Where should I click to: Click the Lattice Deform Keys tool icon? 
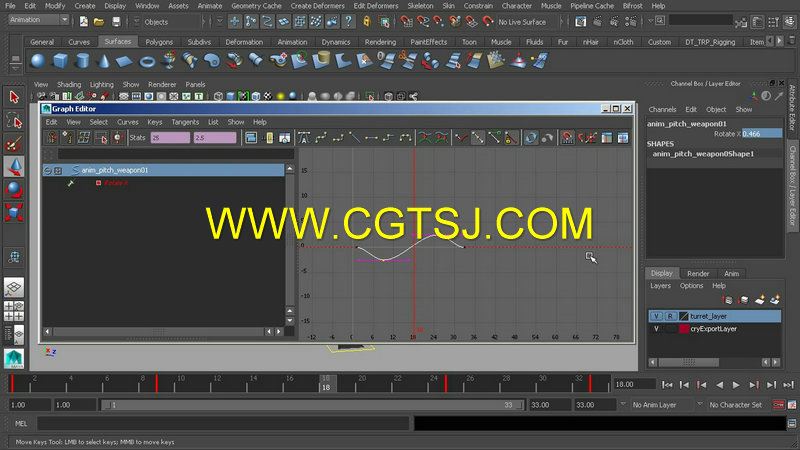tap(85, 138)
